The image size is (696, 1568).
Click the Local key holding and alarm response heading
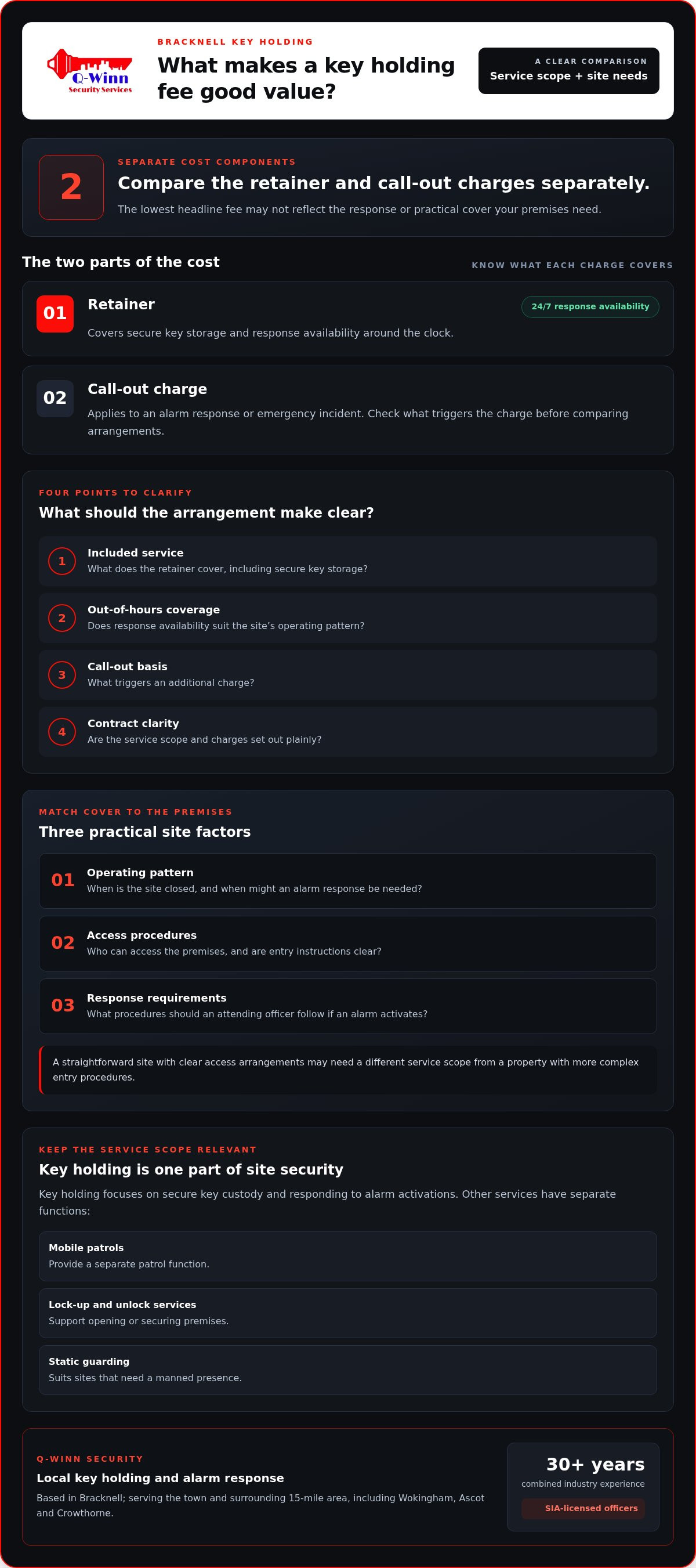pos(160,1478)
